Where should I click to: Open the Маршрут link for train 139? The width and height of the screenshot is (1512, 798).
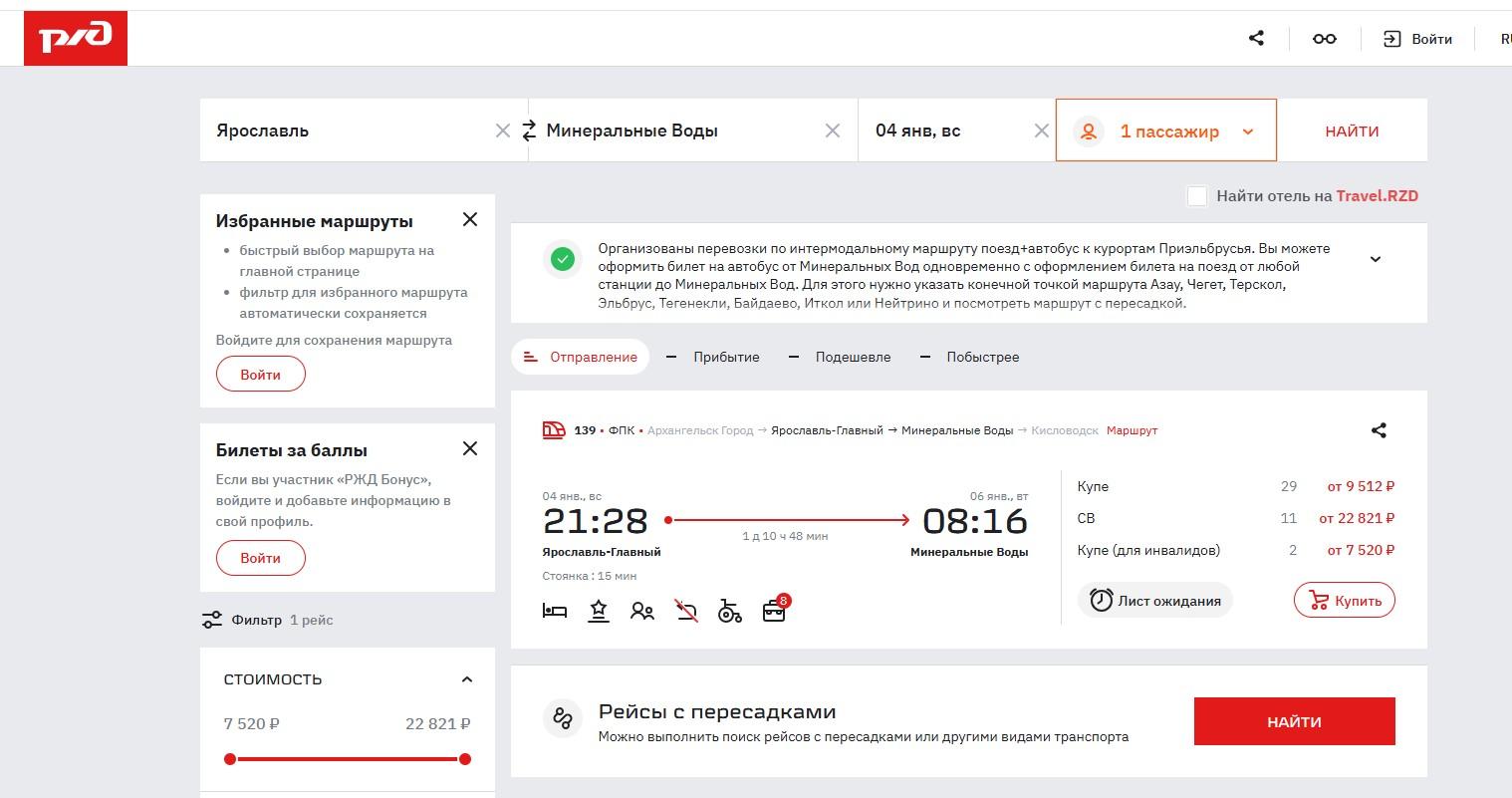(1133, 430)
